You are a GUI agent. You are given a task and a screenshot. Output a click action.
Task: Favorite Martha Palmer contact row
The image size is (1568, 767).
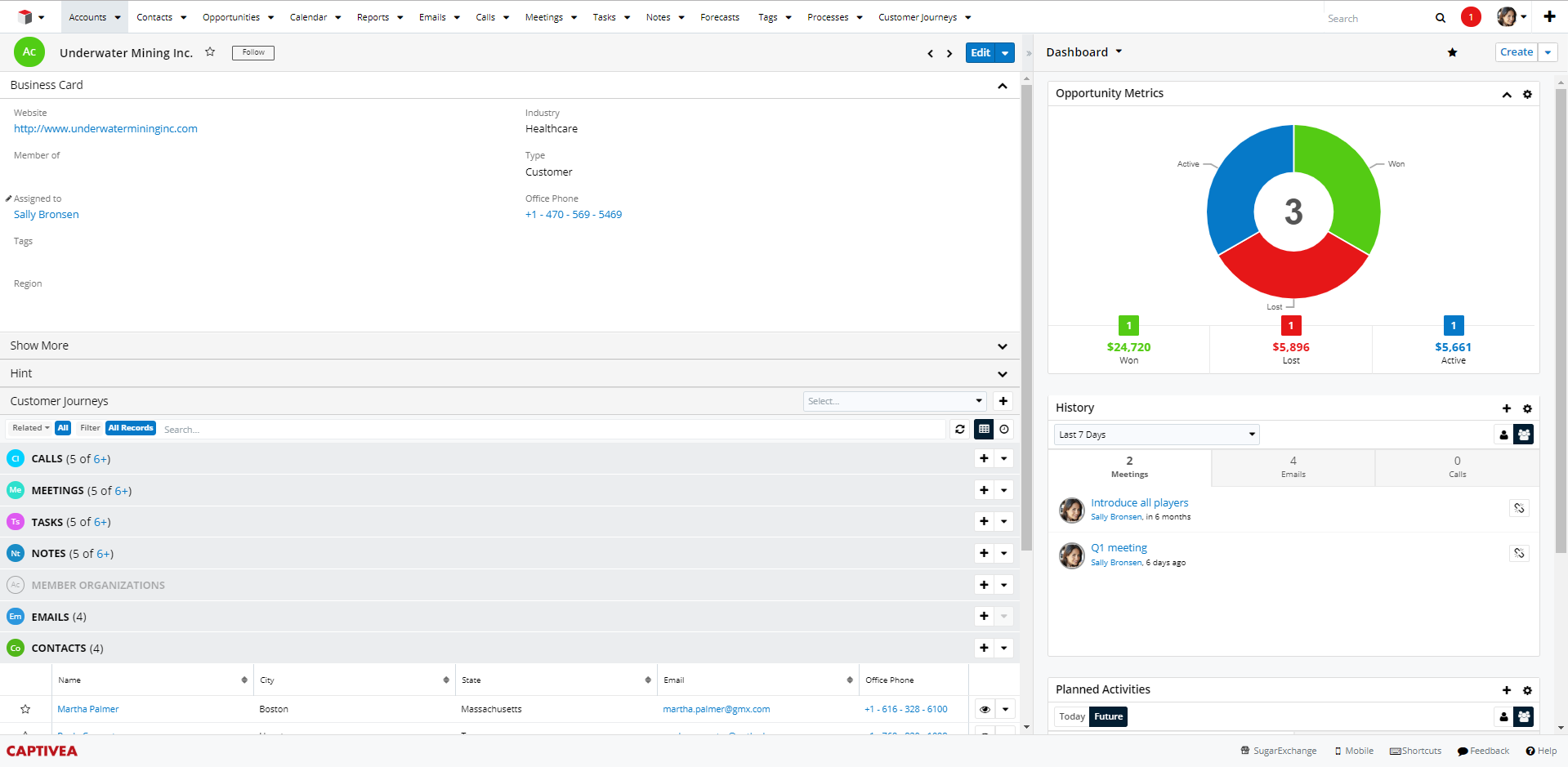click(25, 709)
